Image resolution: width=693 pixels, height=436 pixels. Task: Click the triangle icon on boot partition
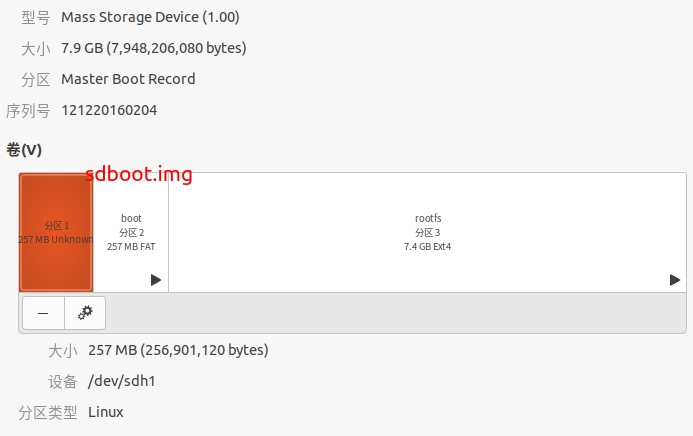(x=156, y=280)
